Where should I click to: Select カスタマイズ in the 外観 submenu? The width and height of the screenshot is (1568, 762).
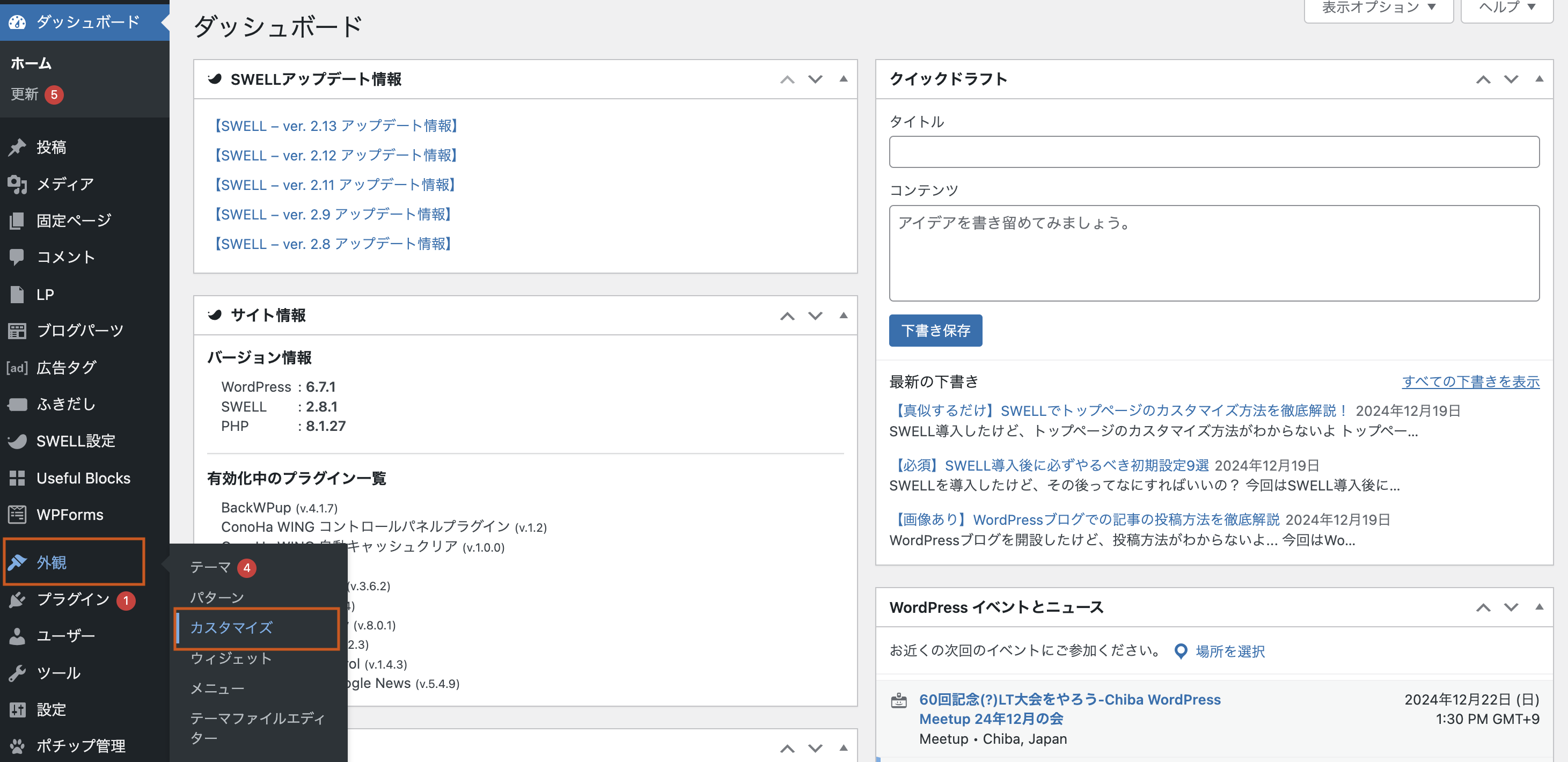pyautogui.click(x=231, y=627)
